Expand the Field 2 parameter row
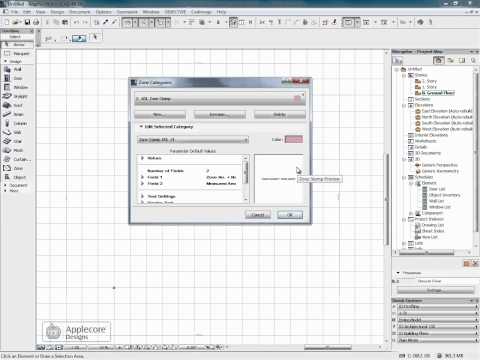The image size is (480, 360). click(x=143, y=183)
